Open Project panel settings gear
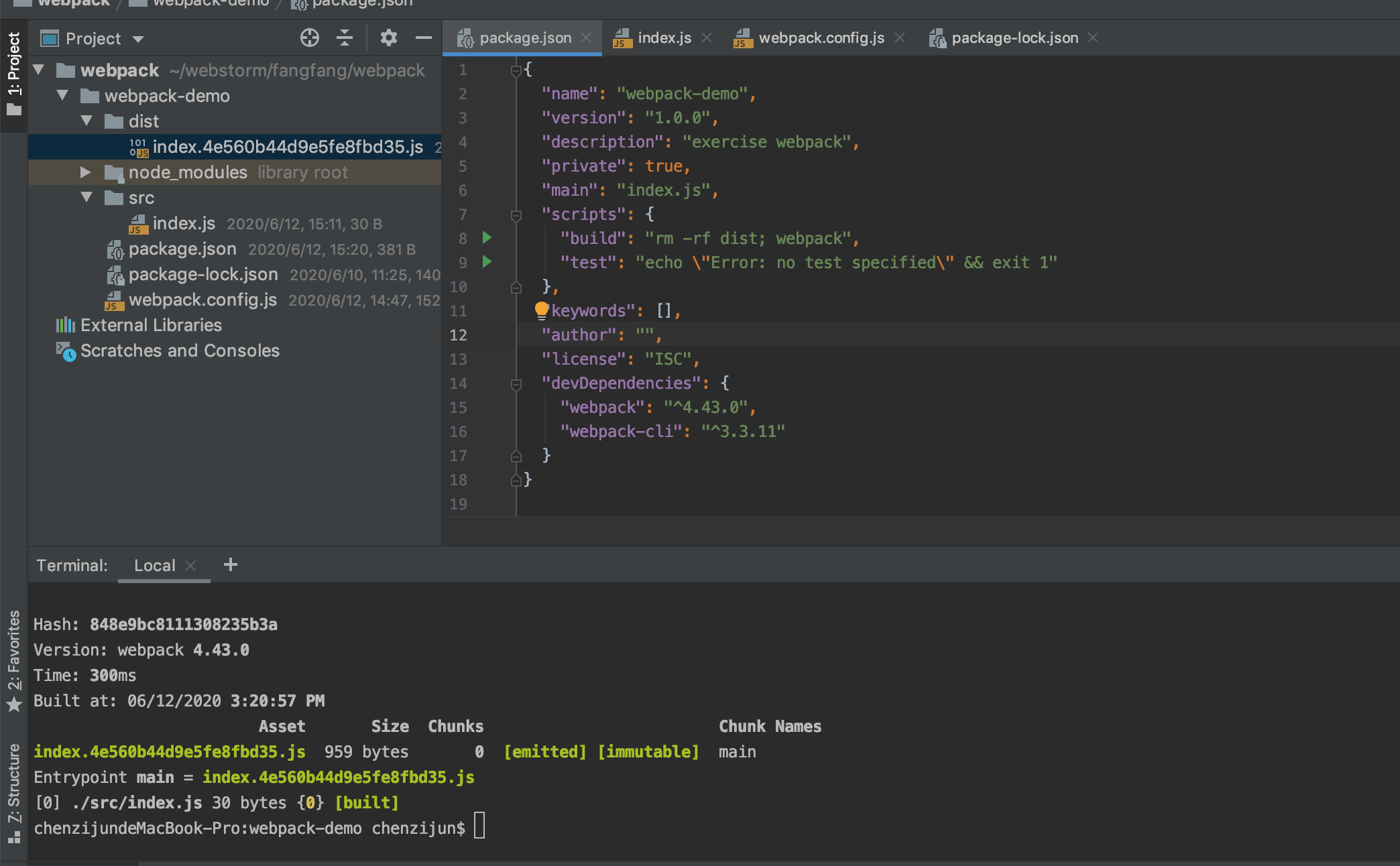 [x=388, y=38]
